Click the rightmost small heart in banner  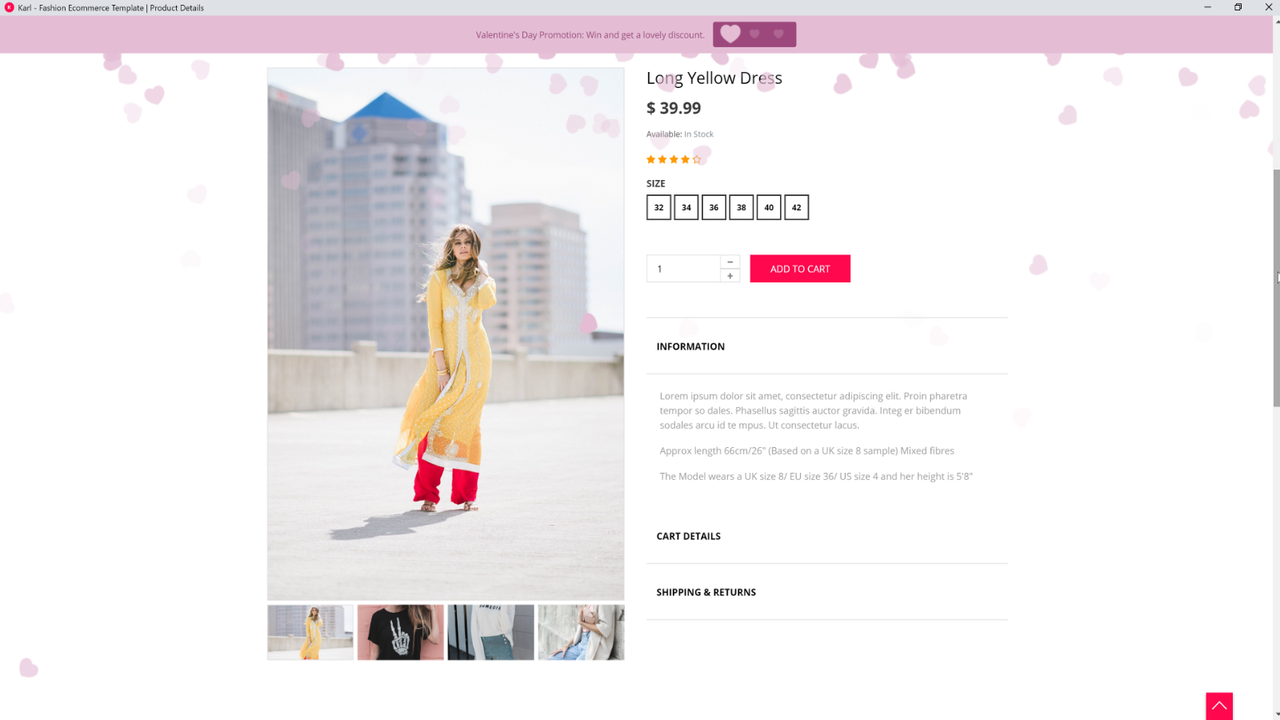779,34
